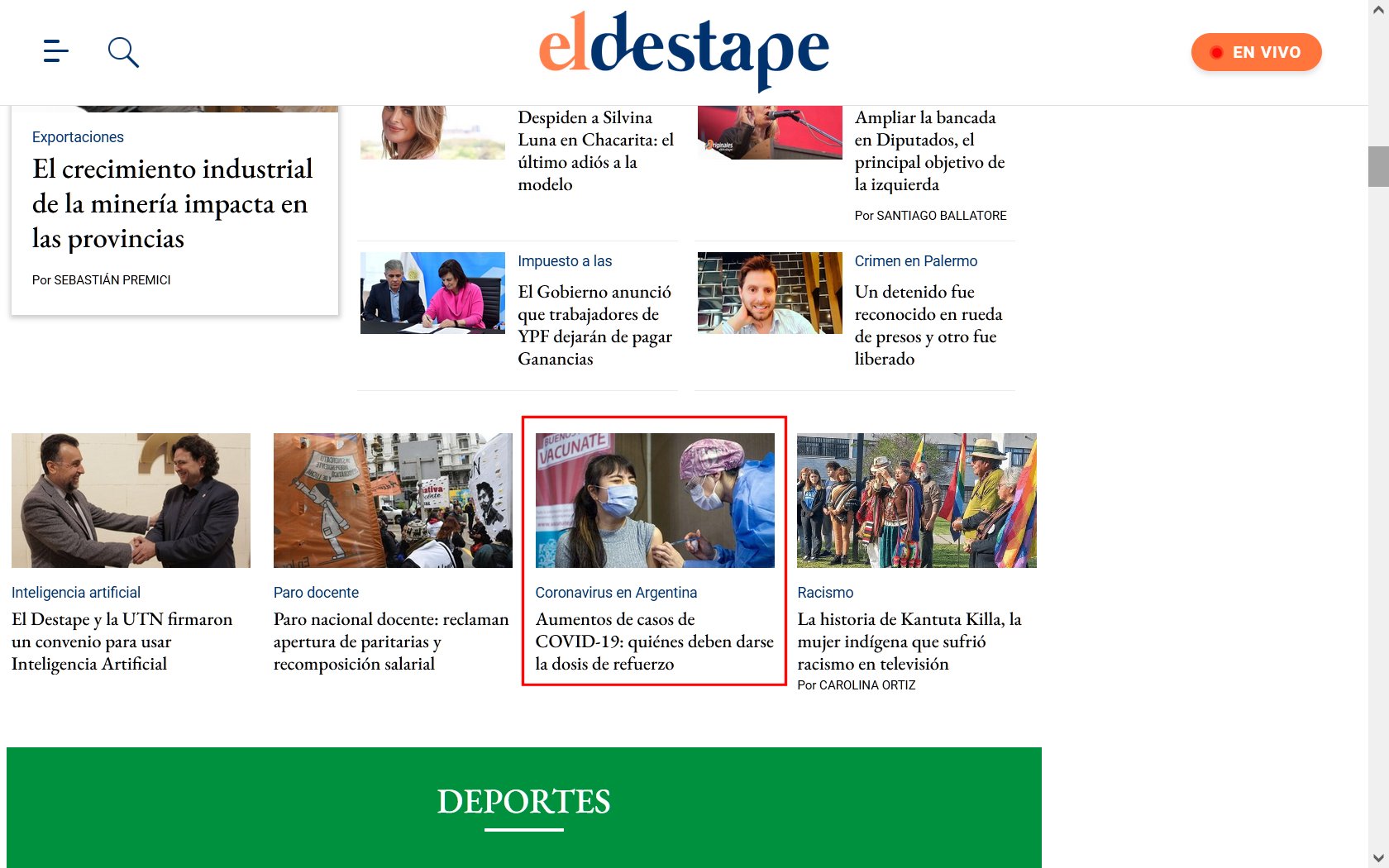Viewport: 1389px width, 868px height.
Task: Open the Crimen en Palermo tag
Action: point(915,261)
